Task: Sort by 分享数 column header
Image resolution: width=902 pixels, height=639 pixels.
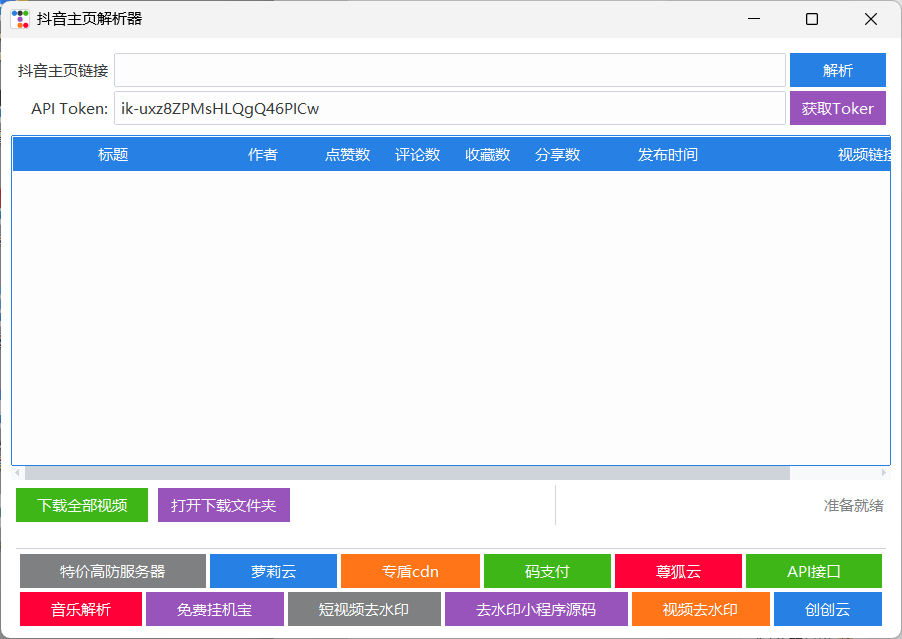Action: 557,154
